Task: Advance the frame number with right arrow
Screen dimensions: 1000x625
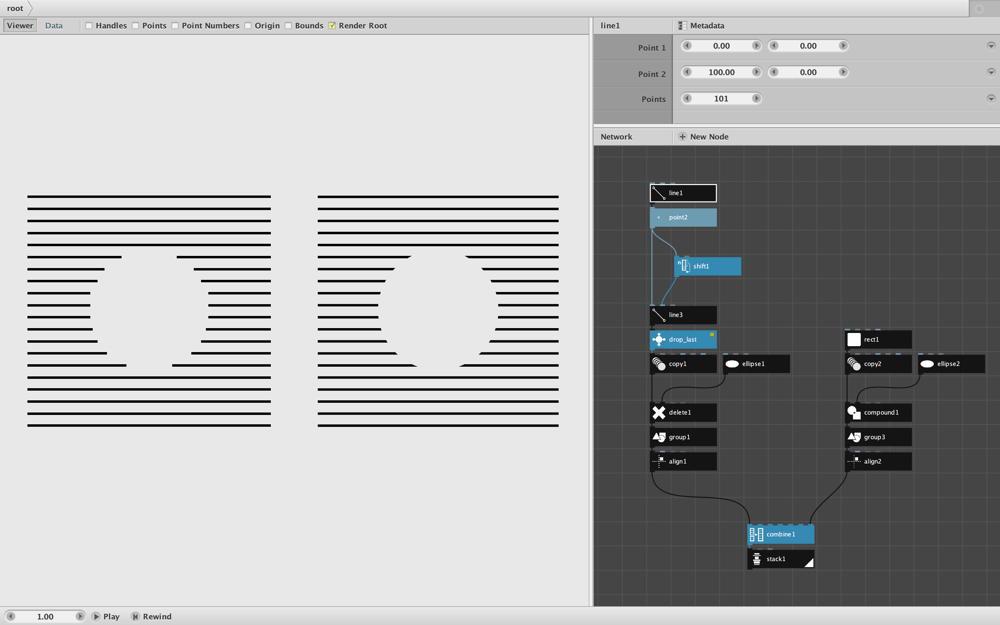Action: tap(80, 617)
